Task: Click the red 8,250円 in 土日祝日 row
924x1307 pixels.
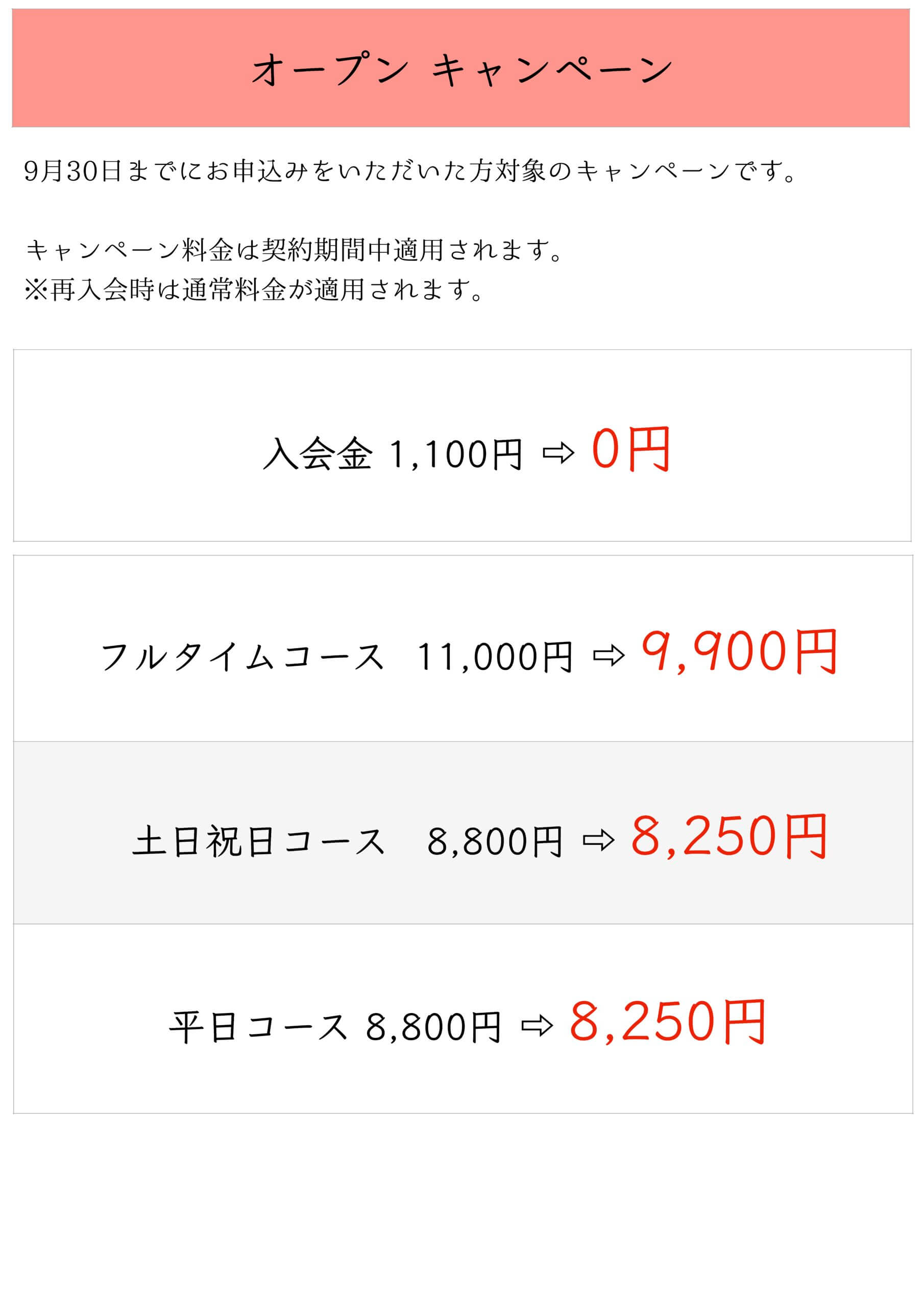Action: coord(728,836)
